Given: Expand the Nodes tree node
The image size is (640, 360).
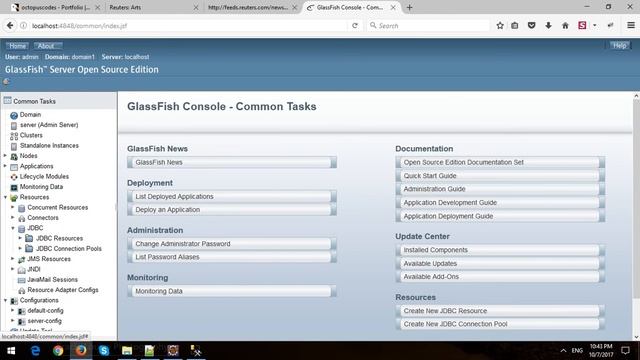Looking at the screenshot, I should 5,156.
